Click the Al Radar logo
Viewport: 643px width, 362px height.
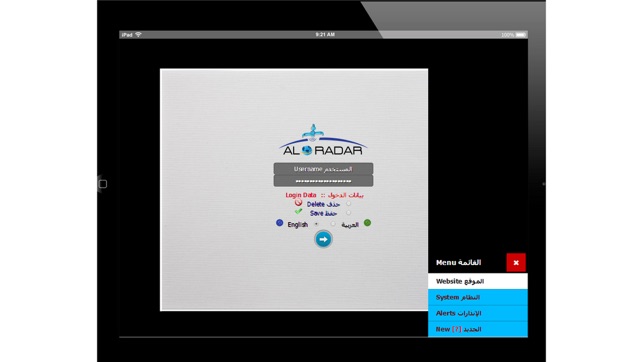tap(323, 140)
